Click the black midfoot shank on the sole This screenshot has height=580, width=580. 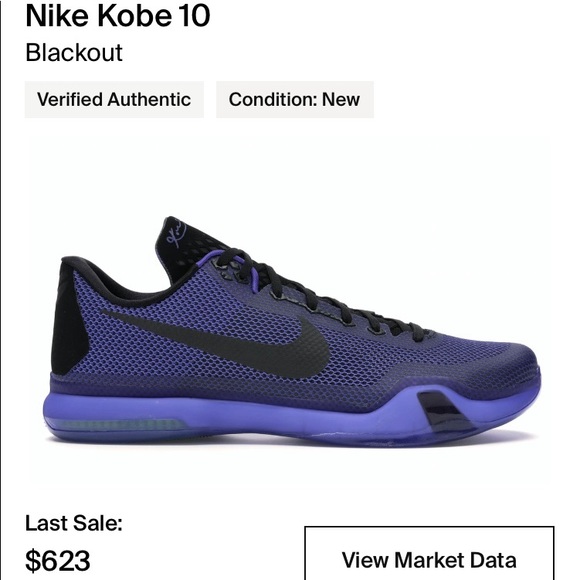[x=442, y=411]
